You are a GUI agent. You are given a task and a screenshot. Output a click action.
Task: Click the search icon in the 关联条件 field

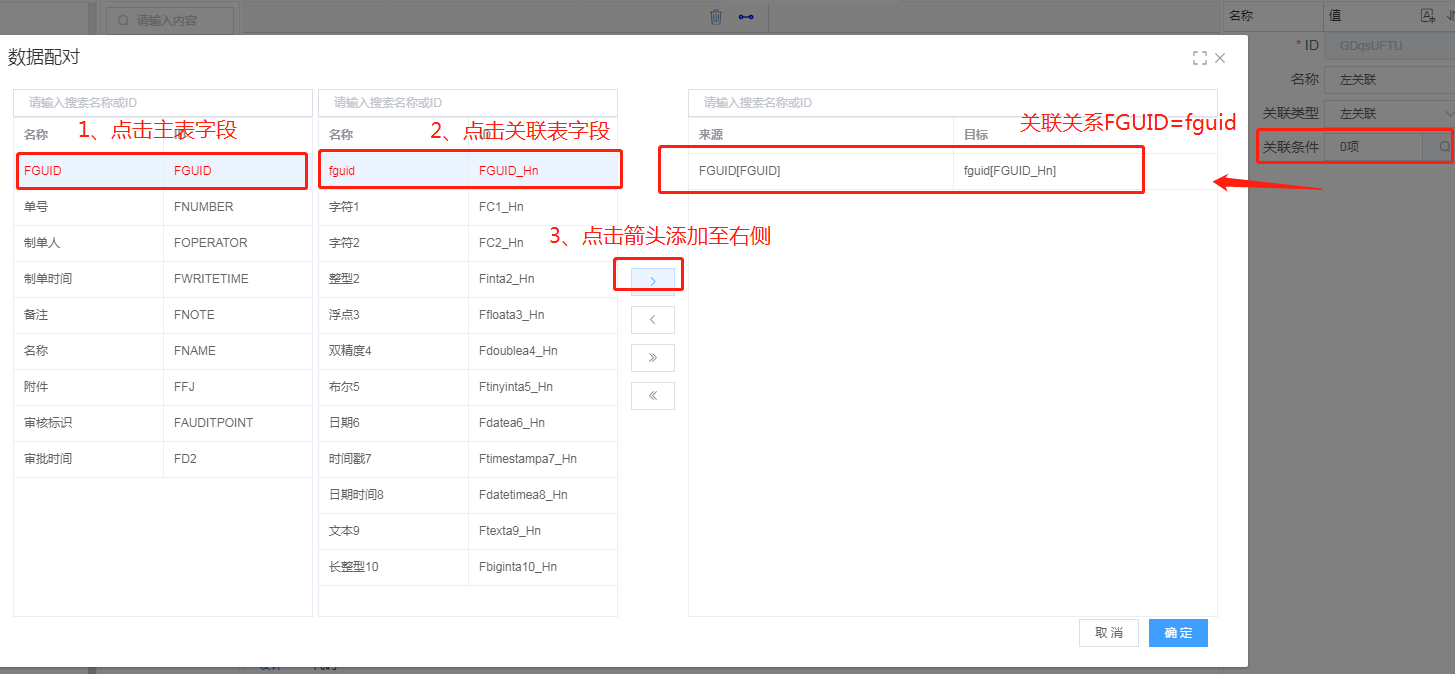(x=1443, y=147)
